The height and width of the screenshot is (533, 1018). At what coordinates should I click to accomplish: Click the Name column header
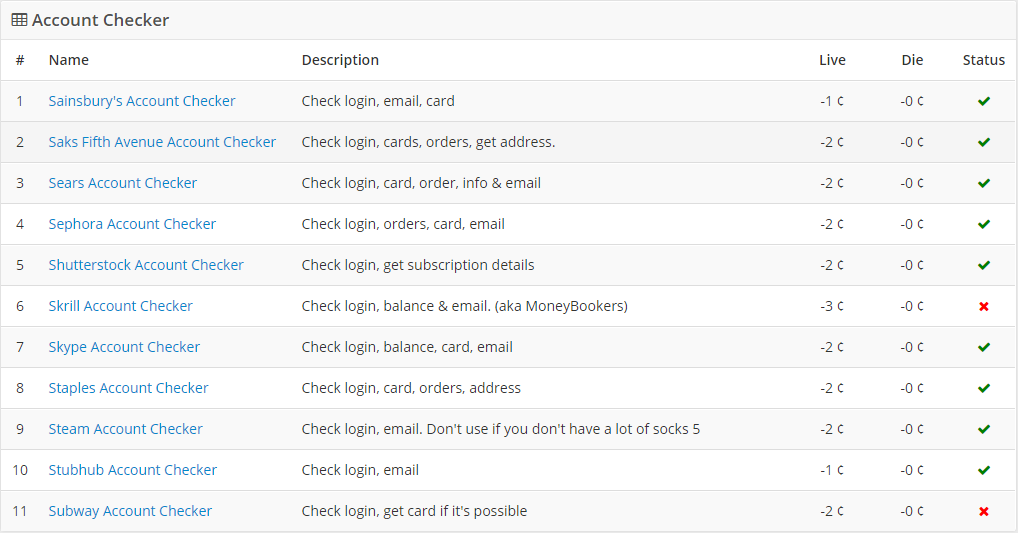pos(69,60)
